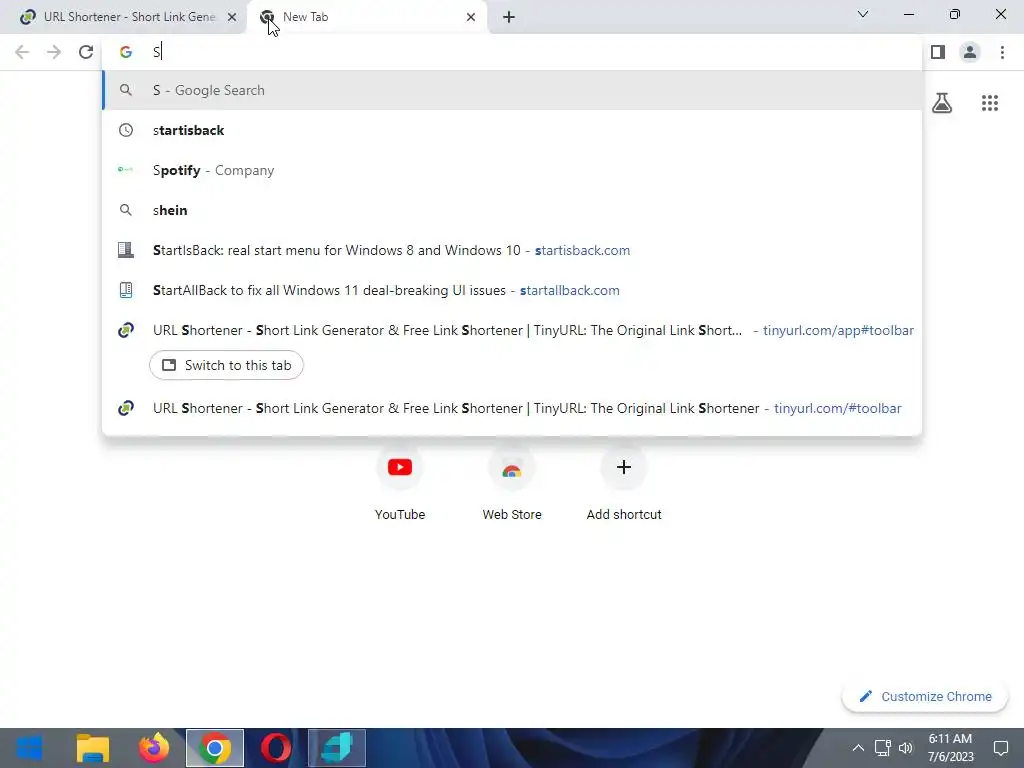Viewport: 1024px width, 768px height.
Task: Click the browser Forward arrow
Action: tap(54, 52)
